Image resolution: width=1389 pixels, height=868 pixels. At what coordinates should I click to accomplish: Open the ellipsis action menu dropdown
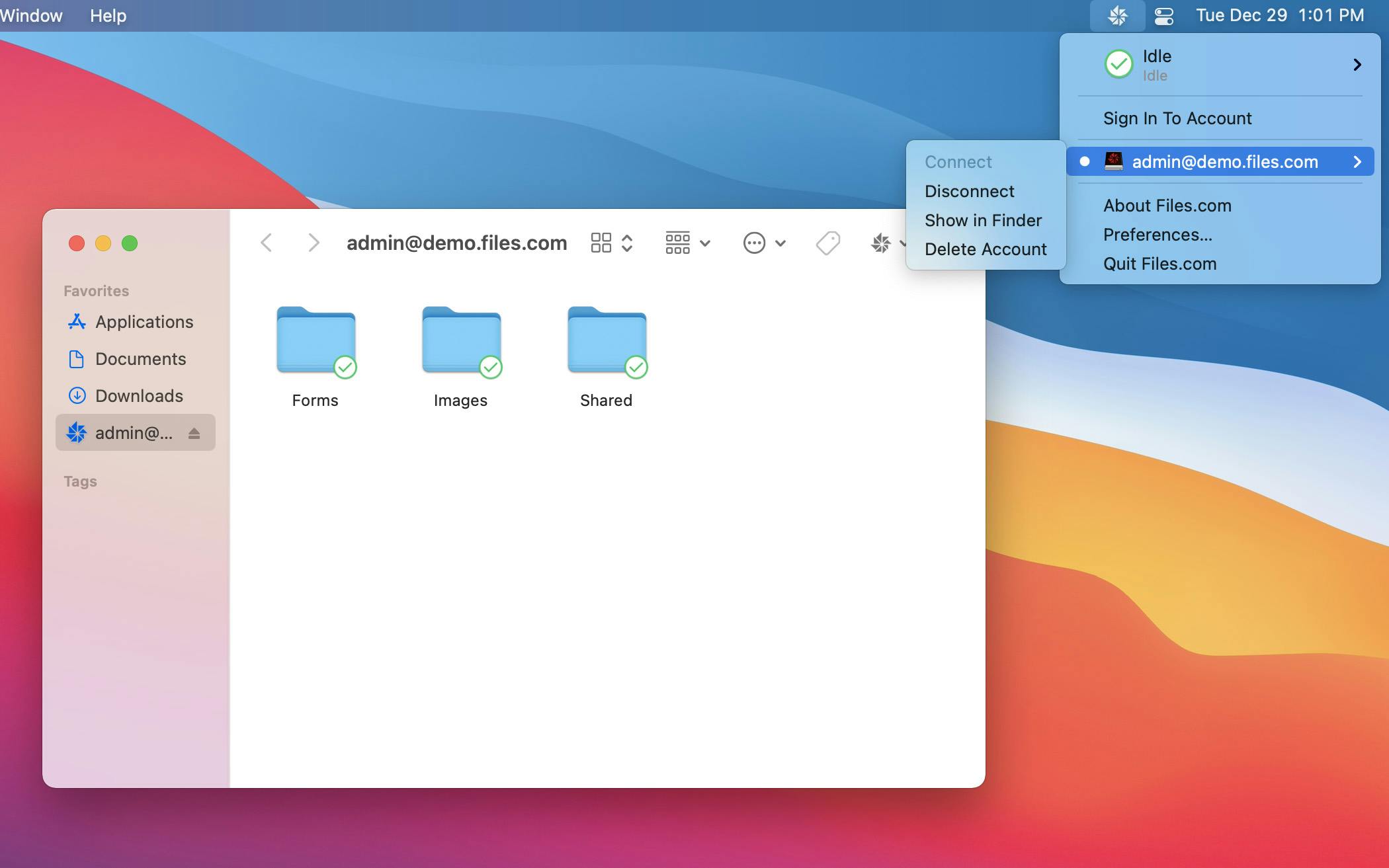[x=763, y=243]
